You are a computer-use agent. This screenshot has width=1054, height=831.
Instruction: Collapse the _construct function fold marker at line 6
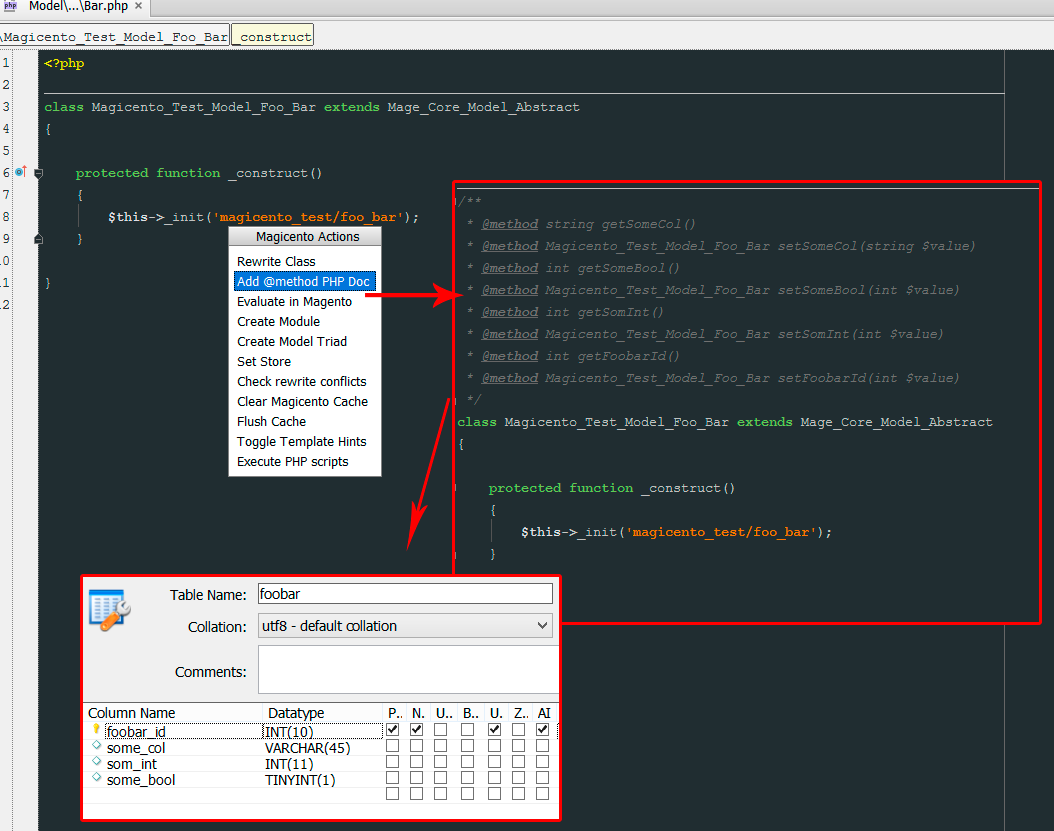[38, 173]
